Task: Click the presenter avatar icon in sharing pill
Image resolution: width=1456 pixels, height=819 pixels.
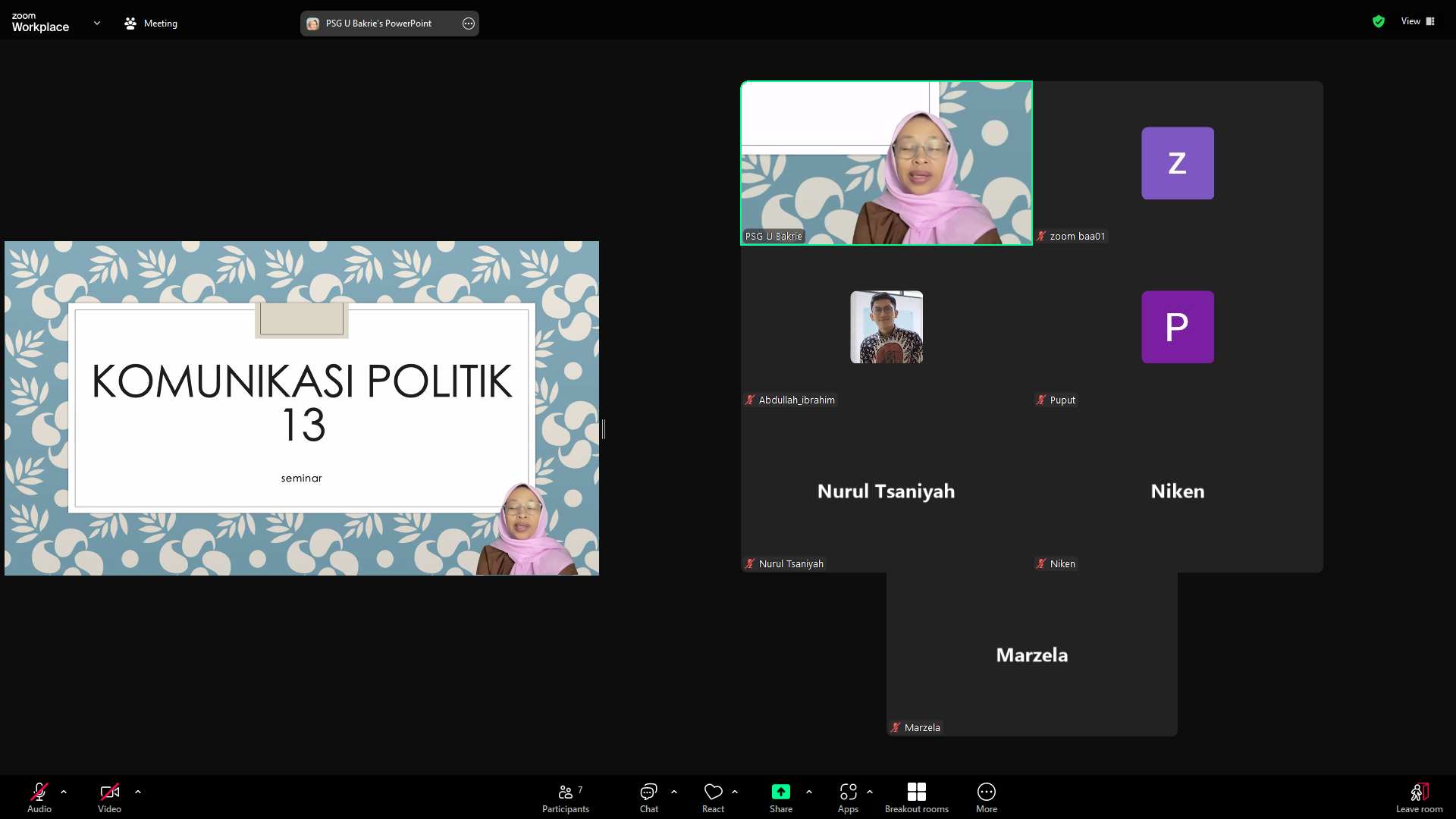Action: pyautogui.click(x=312, y=24)
